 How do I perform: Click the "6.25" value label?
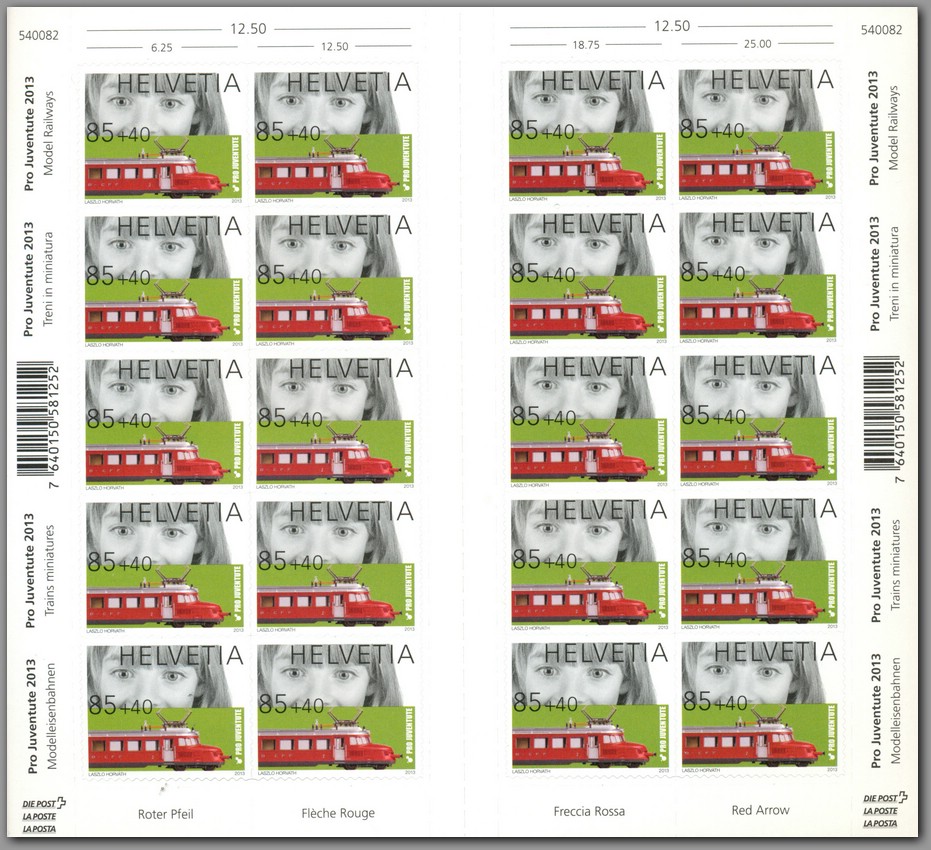[x=162, y=48]
